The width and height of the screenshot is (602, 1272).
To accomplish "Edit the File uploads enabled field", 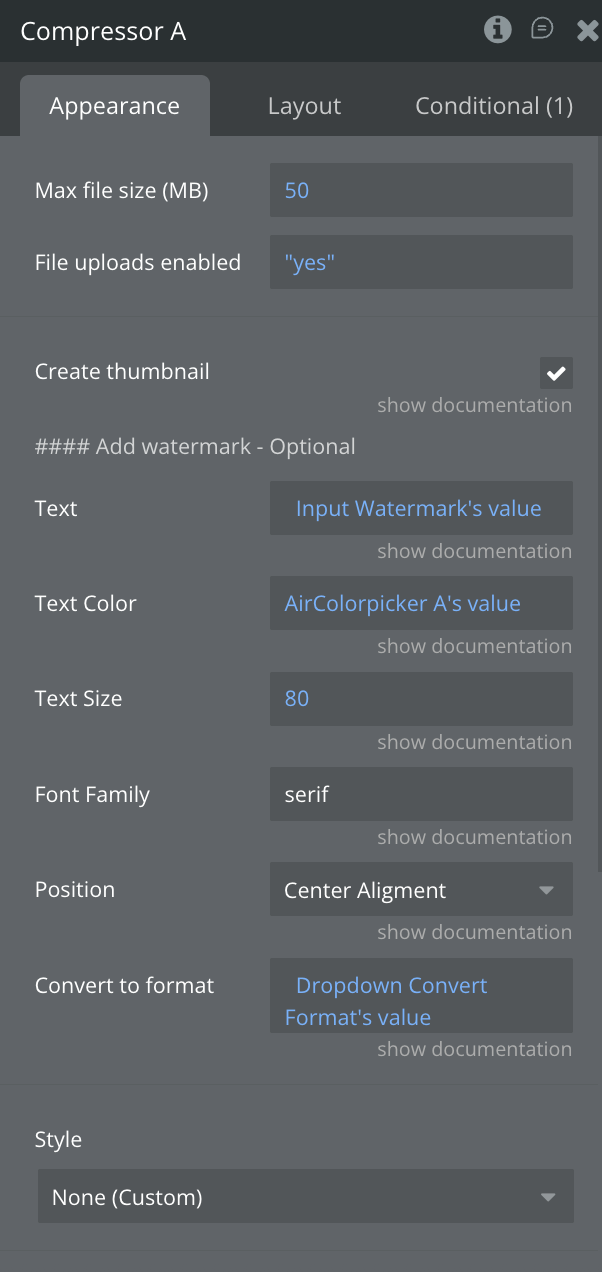I will tap(421, 263).
